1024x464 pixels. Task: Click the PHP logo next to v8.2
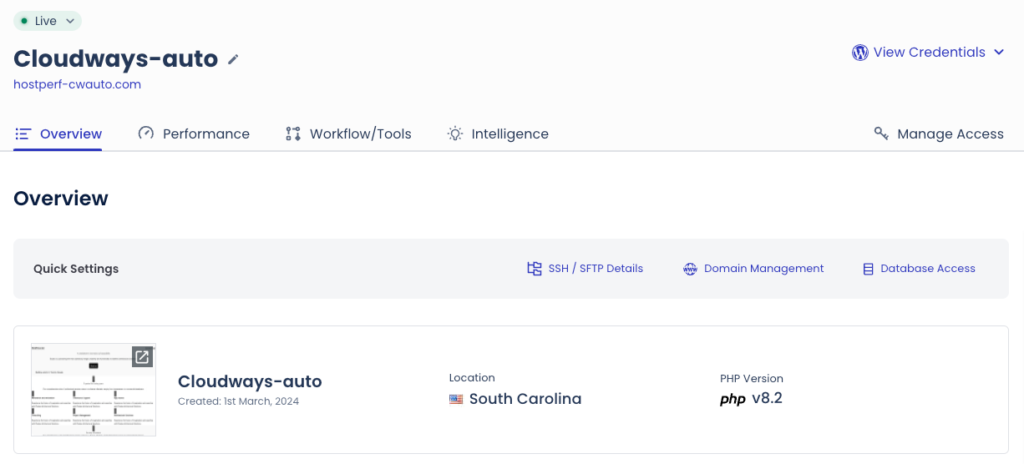[x=733, y=399]
